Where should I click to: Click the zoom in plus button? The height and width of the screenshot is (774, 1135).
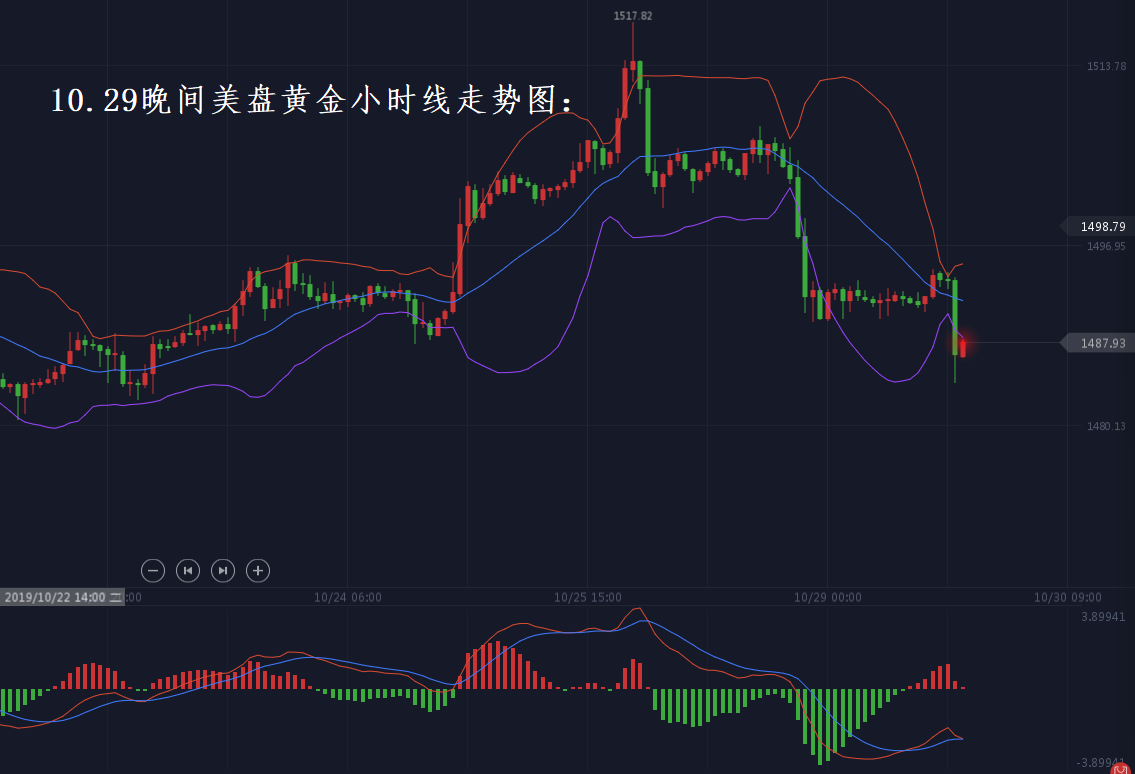click(x=258, y=571)
